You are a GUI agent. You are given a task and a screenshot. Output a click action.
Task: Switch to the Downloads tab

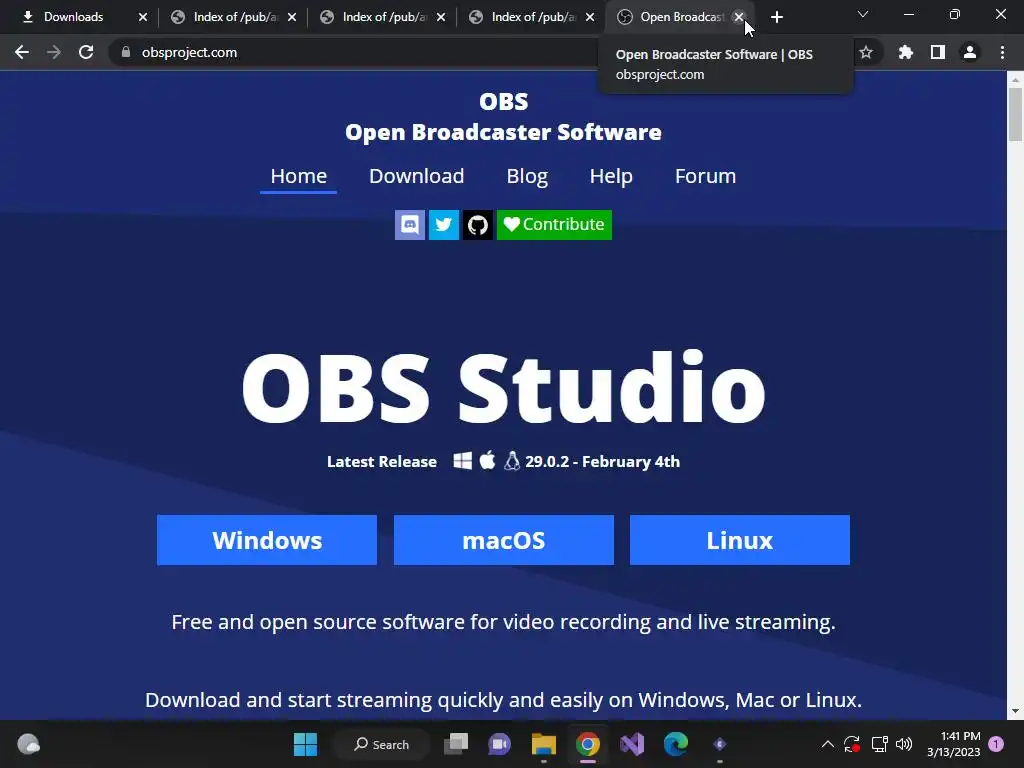pos(74,17)
